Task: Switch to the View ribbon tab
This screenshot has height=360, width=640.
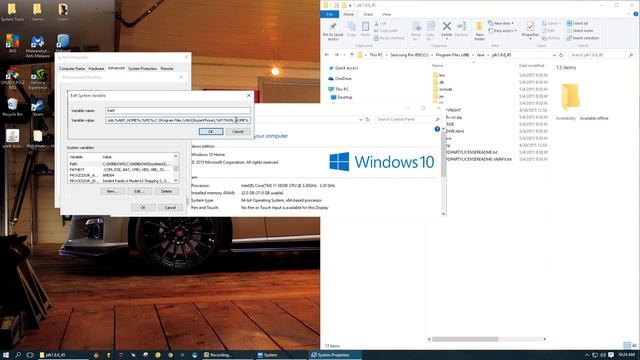Action: (387, 14)
